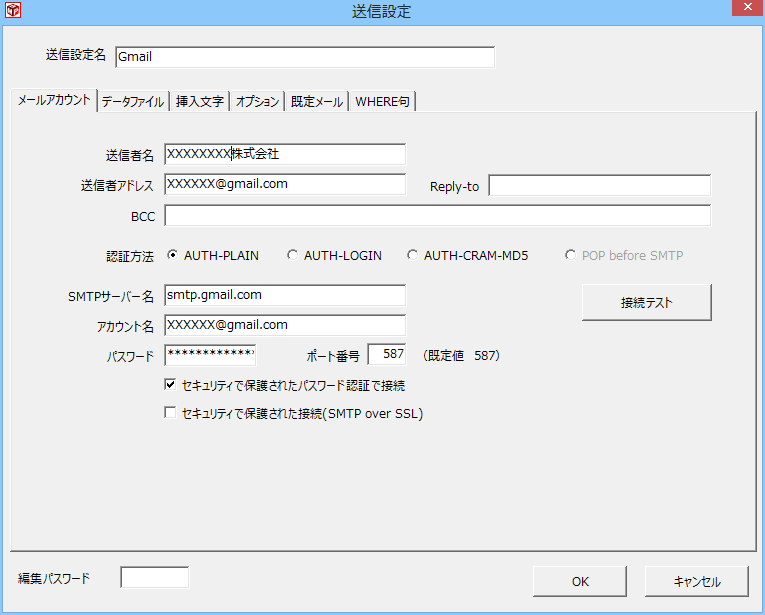The width and height of the screenshot is (765, 615).
Task: Open the 既定メール tab
Action: [317, 101]
